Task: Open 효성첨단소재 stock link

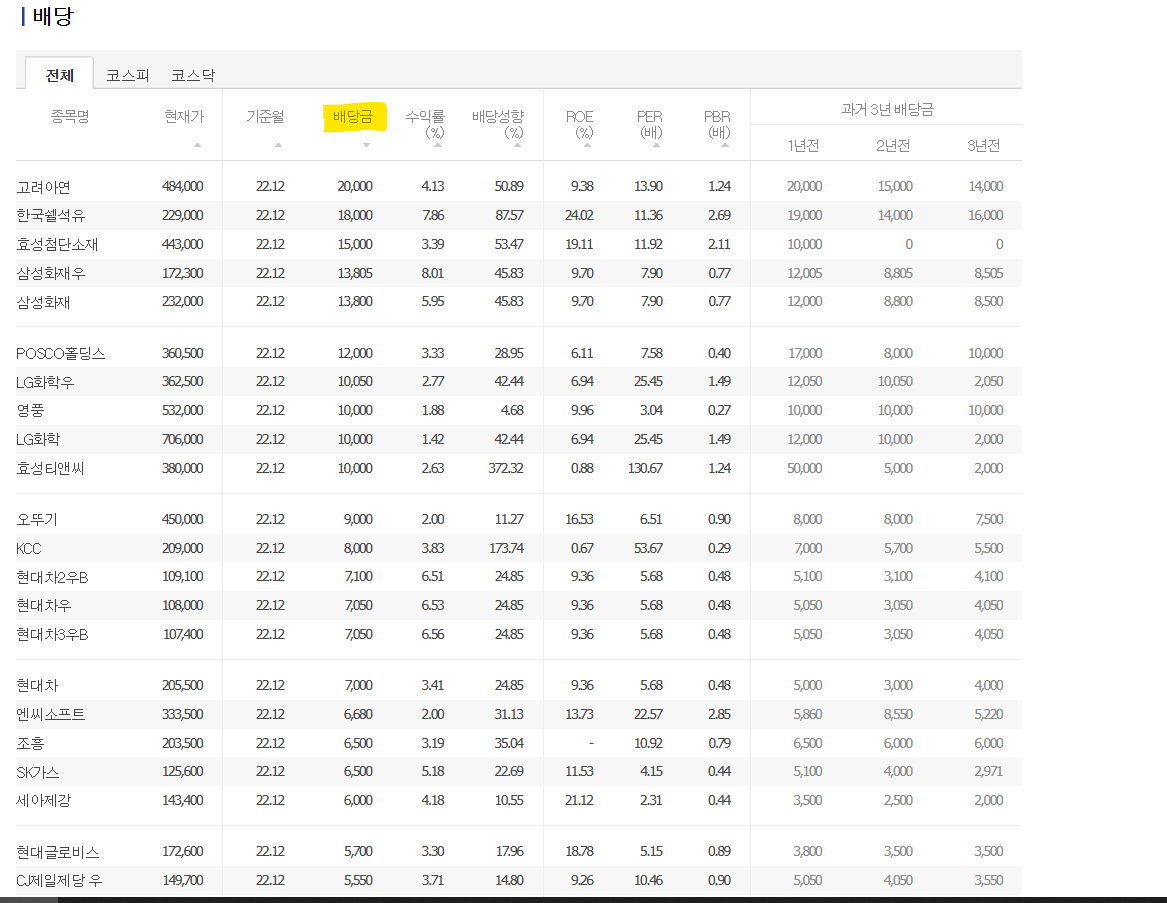Action: tap(57, 245)
